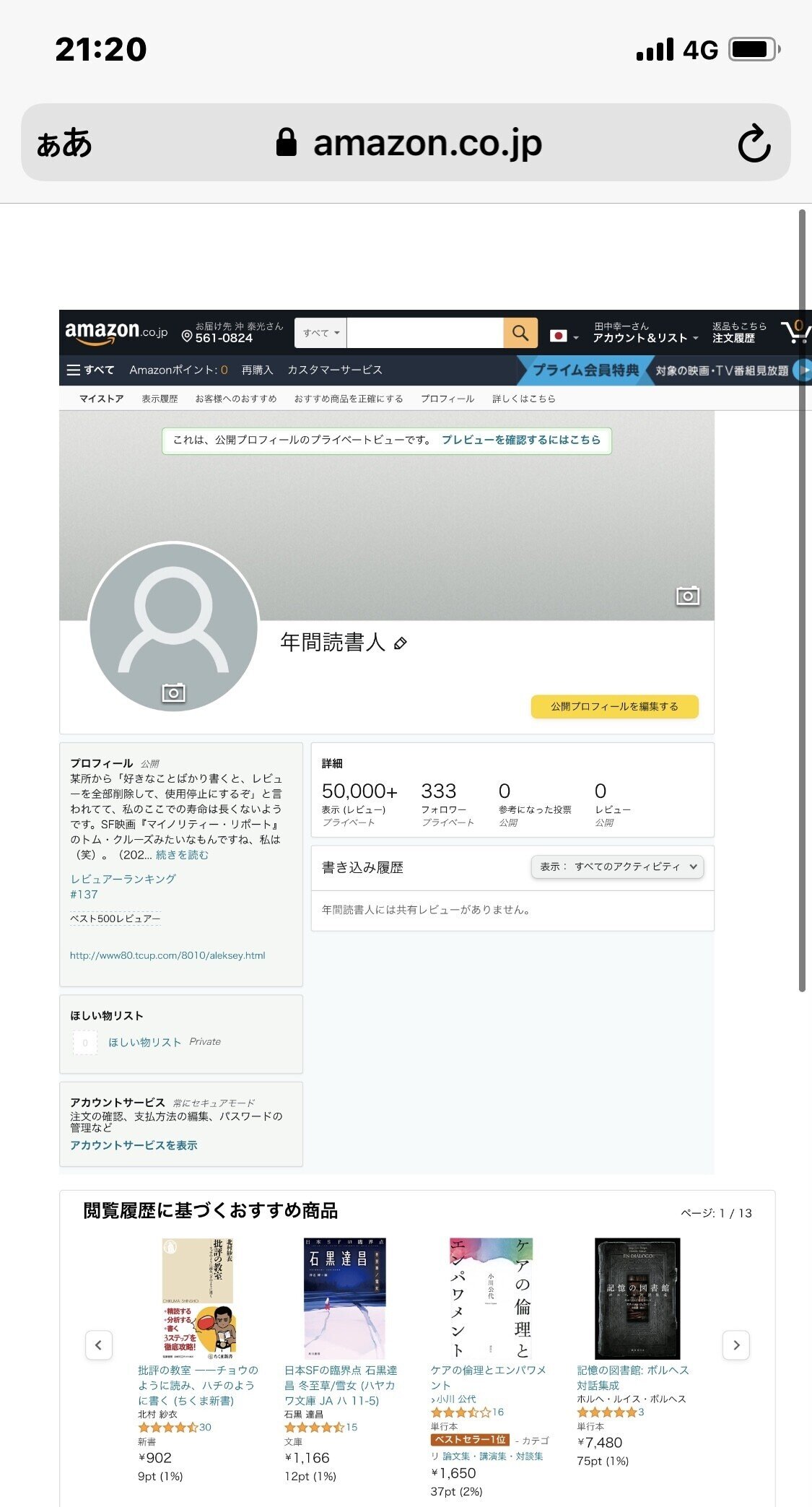Click star rating of 批評の教室 (30)

[169, 1427]
